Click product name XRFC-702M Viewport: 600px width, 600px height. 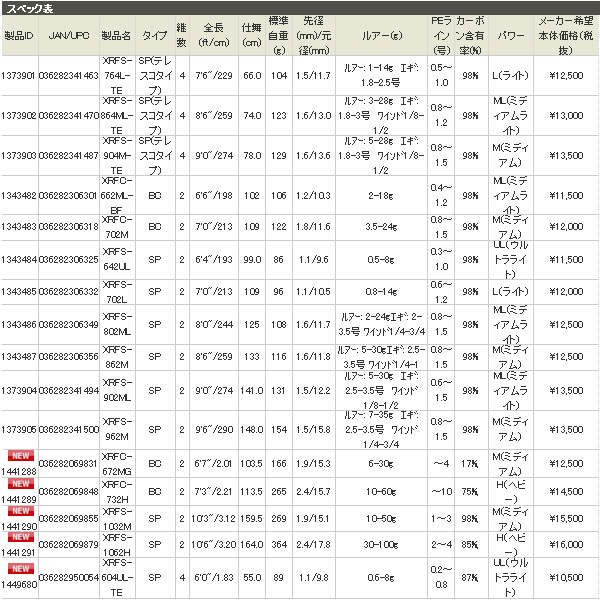[x=117, y=227]
